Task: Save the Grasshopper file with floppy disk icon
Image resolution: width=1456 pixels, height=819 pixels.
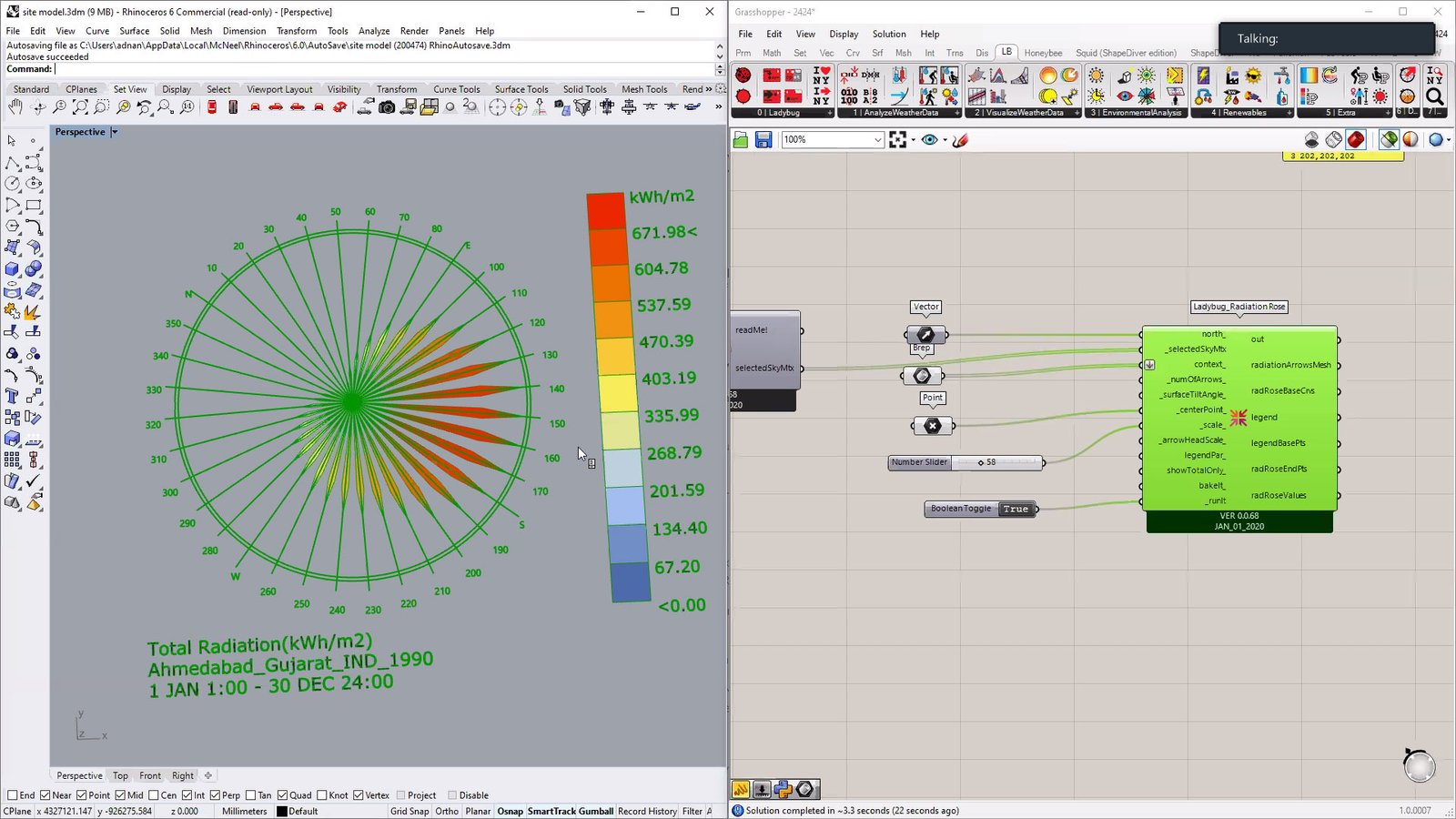Action: point(763,139)
